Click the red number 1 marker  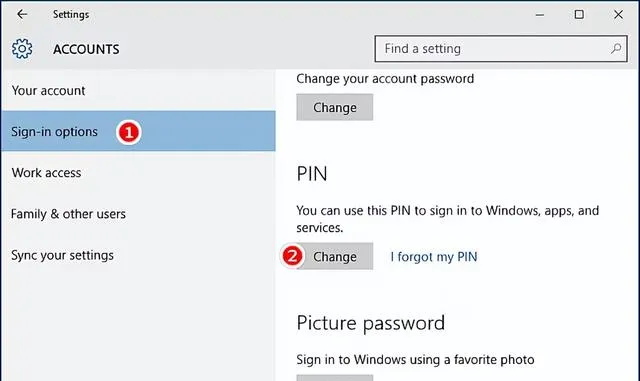129,132
